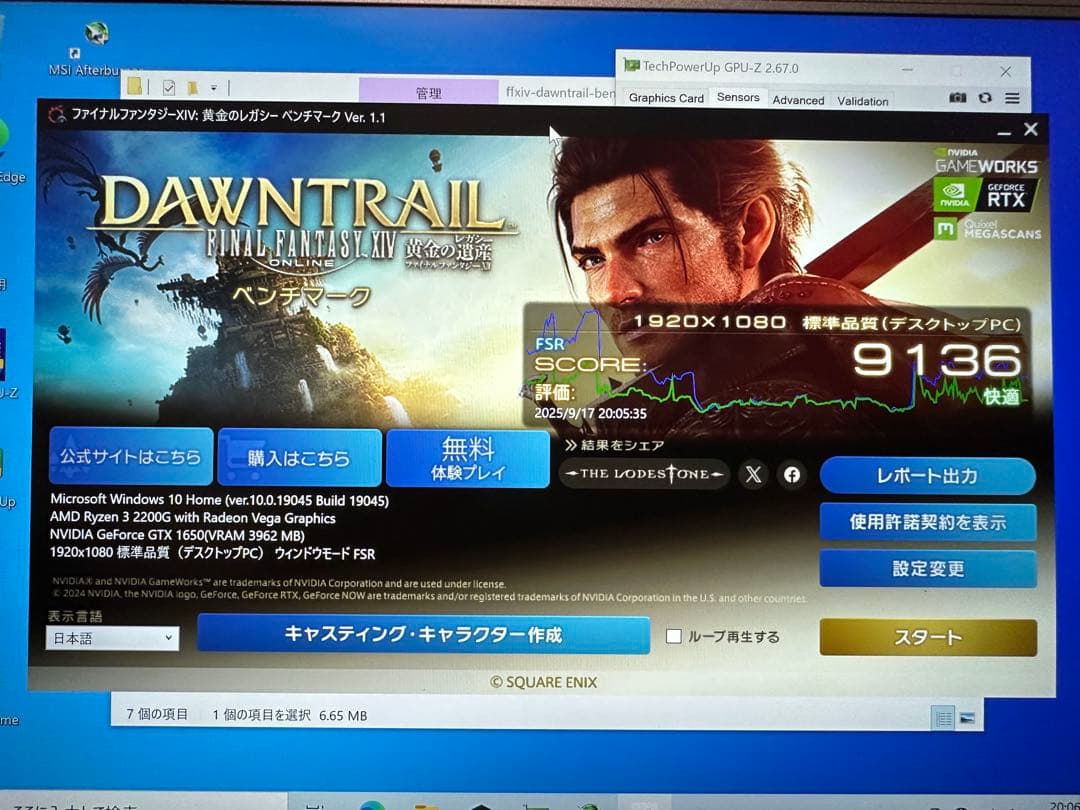Viewport: 1080px width, 810px height.
Task: Expand the 結果をシェア share section
Action: tap(616, 443)
